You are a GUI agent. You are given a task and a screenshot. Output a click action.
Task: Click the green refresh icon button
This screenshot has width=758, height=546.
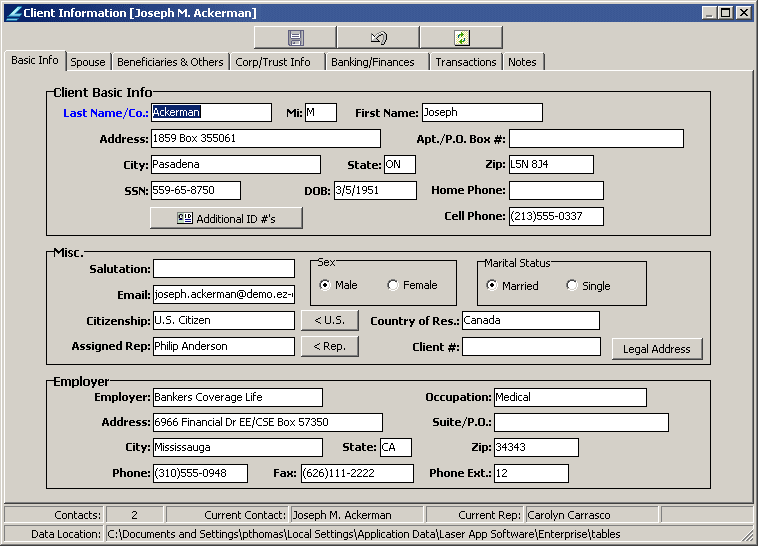tap(461, 38)
